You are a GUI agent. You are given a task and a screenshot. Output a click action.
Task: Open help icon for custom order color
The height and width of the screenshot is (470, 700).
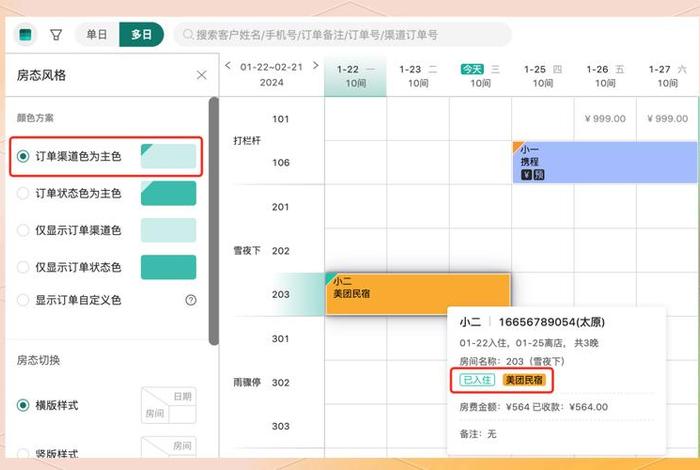pyautogui.click(x=191, y=300)
